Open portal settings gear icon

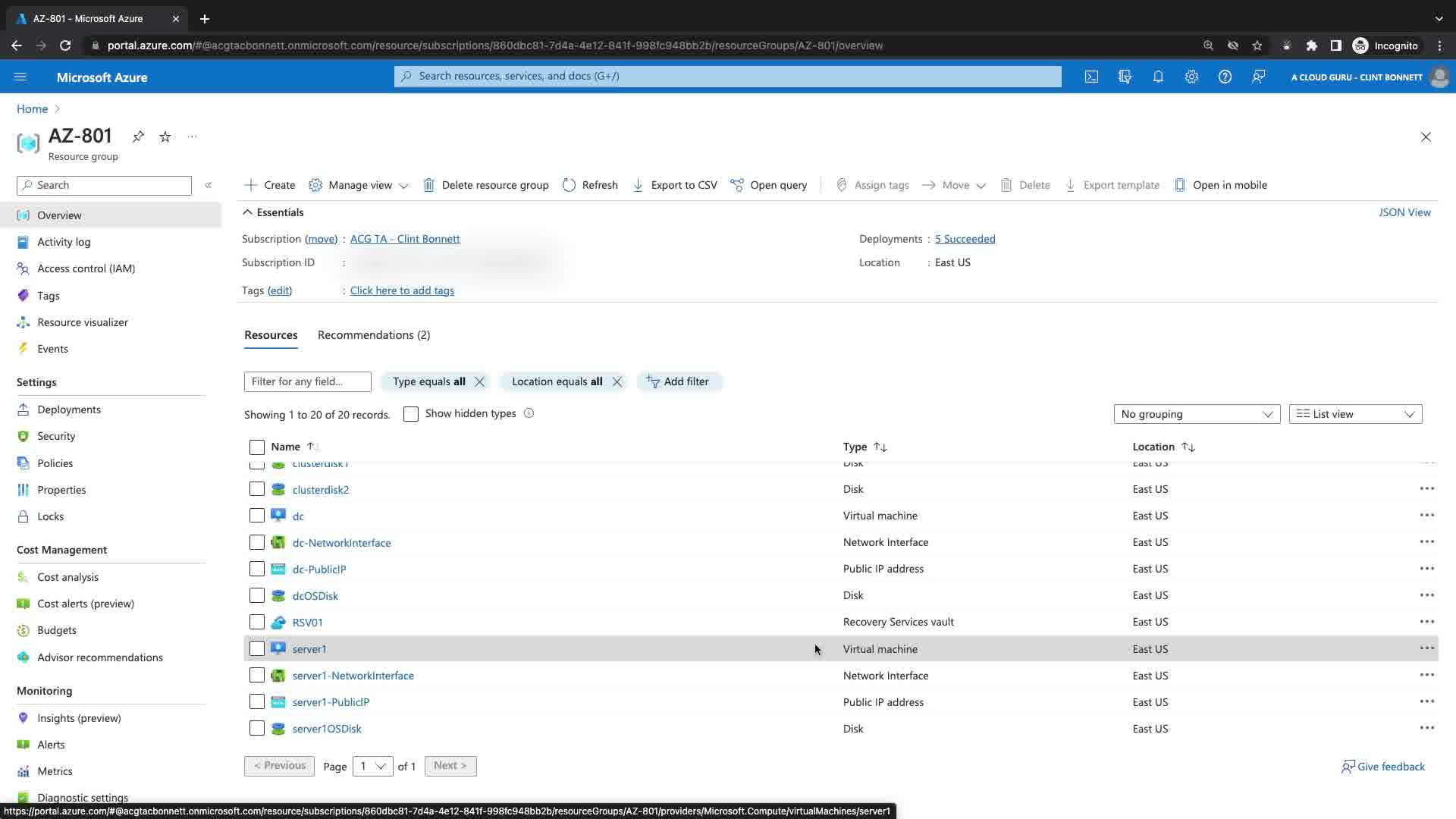(1191, 77)
